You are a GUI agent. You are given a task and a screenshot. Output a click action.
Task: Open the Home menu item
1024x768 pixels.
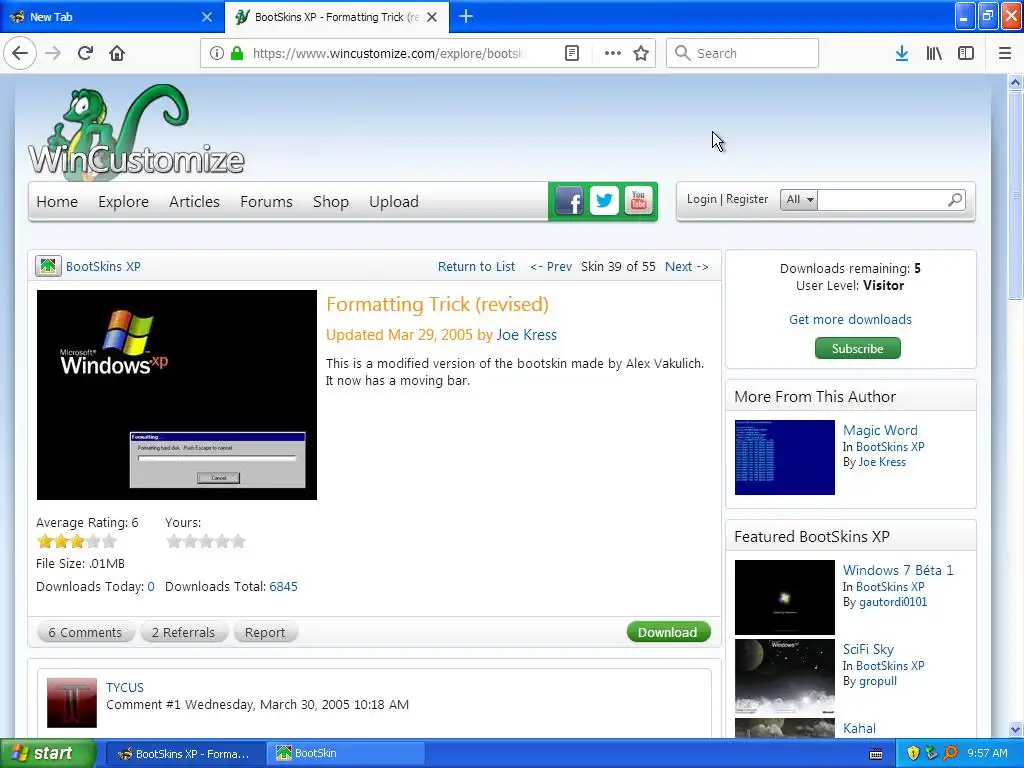tap(57, 201)
